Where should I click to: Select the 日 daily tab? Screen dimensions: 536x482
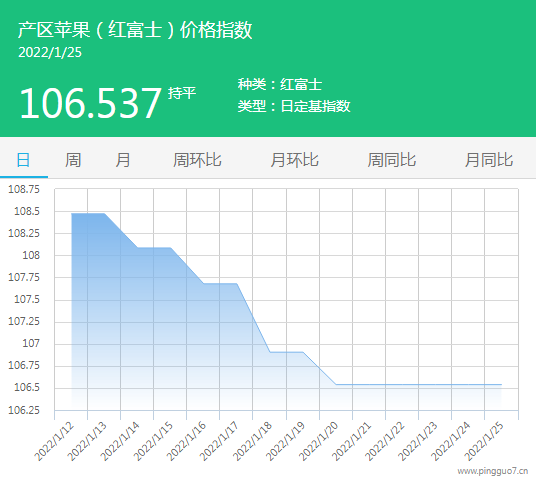(x=24, y=160)
